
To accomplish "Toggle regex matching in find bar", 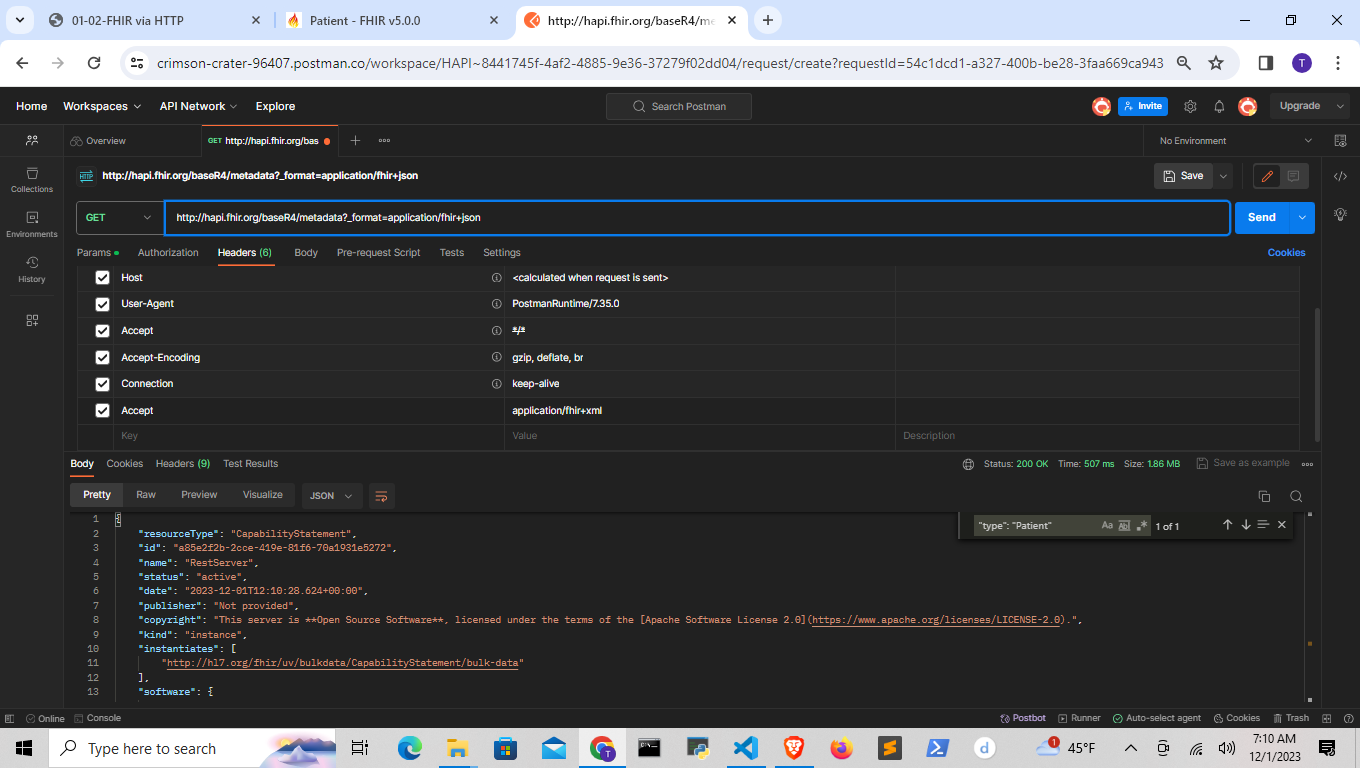I will (1142, 525).
